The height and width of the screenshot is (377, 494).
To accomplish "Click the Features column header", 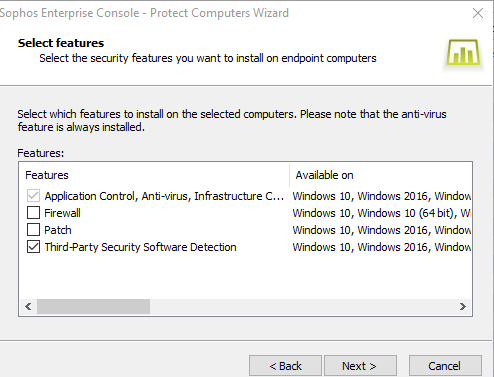I will point(154,175).
